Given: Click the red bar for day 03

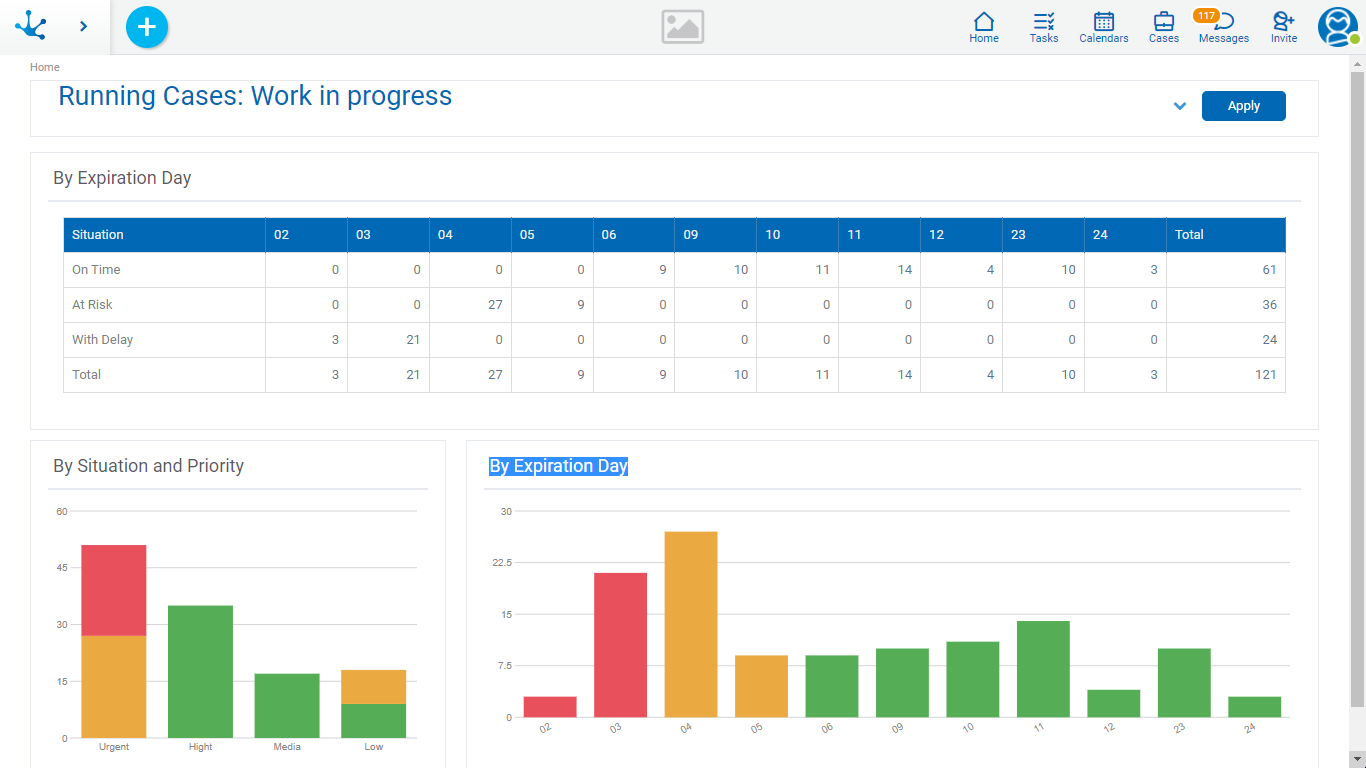Looking at the screenshot, I should click(x=620, y=645).
